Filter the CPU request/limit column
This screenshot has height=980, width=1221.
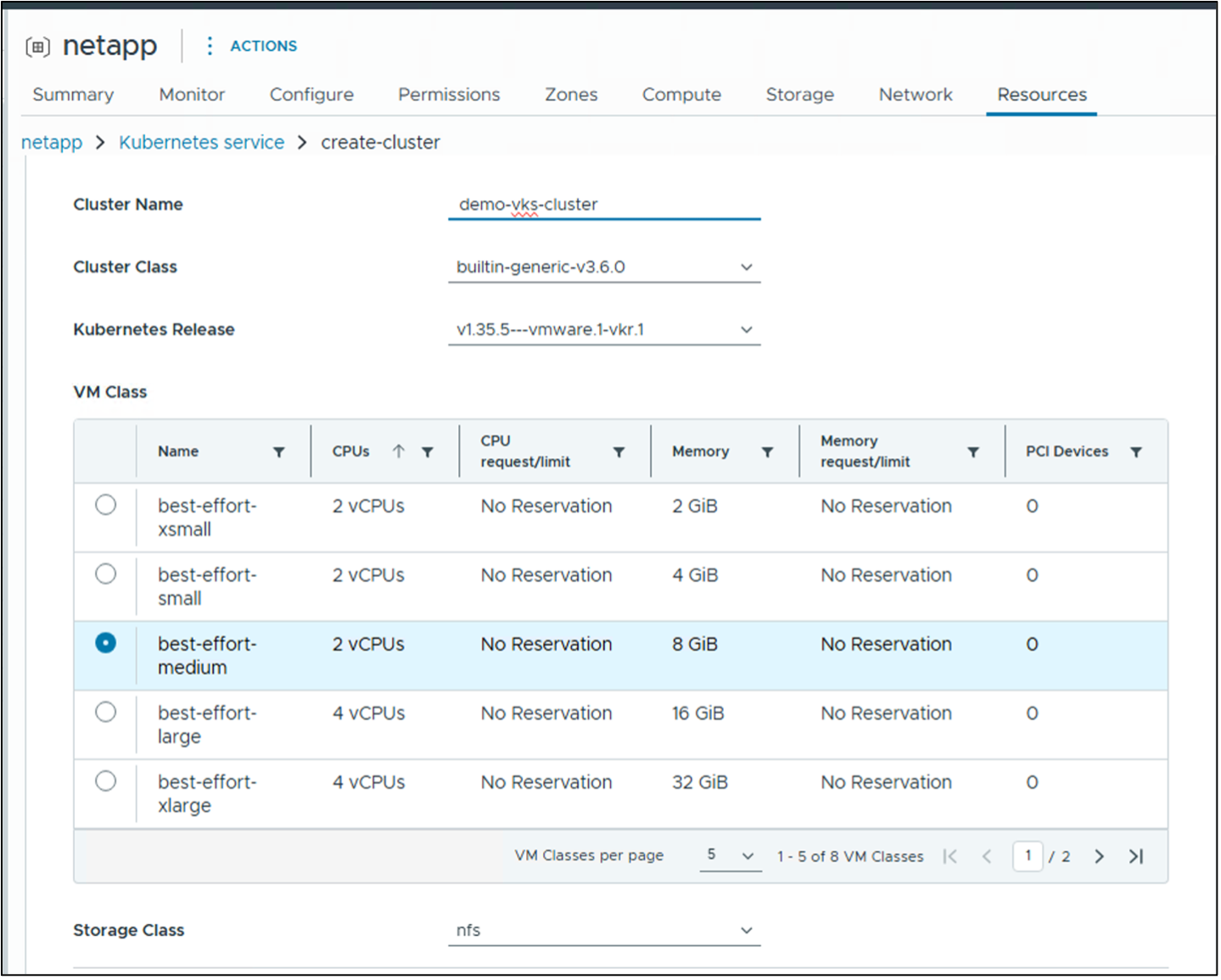[x=619, y=452]
